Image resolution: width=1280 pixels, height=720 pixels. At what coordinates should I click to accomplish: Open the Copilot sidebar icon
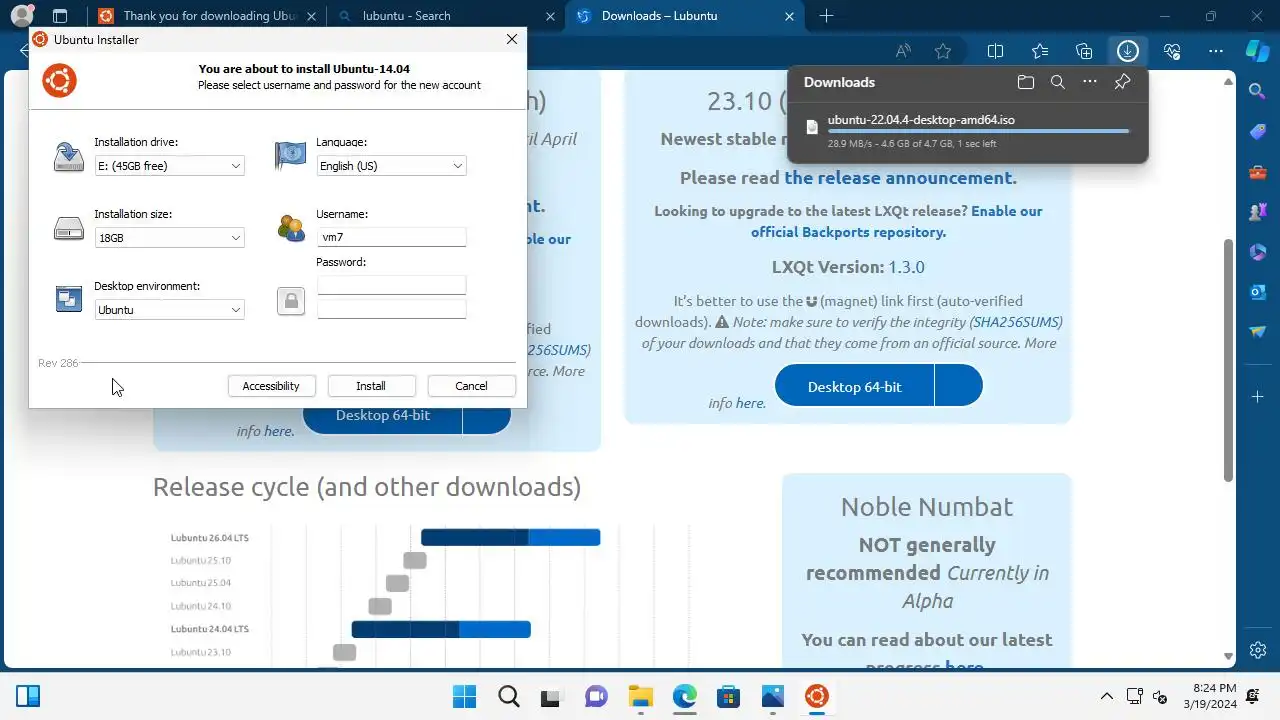pyautogui.click(x=1257, y=51)
